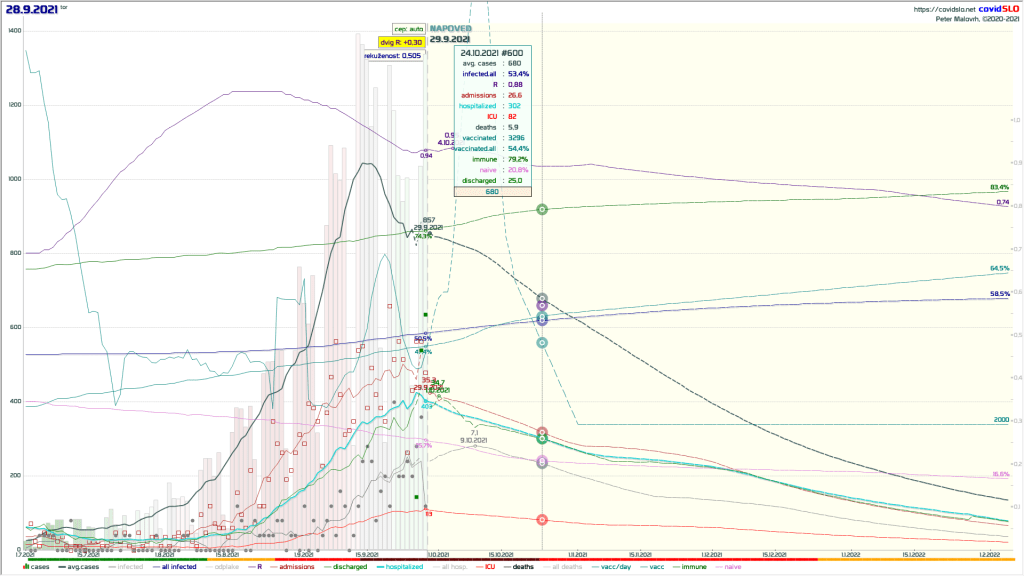Click the green immune marker on the cursor line
1024x576 pixels.
(x=542, y=210)
